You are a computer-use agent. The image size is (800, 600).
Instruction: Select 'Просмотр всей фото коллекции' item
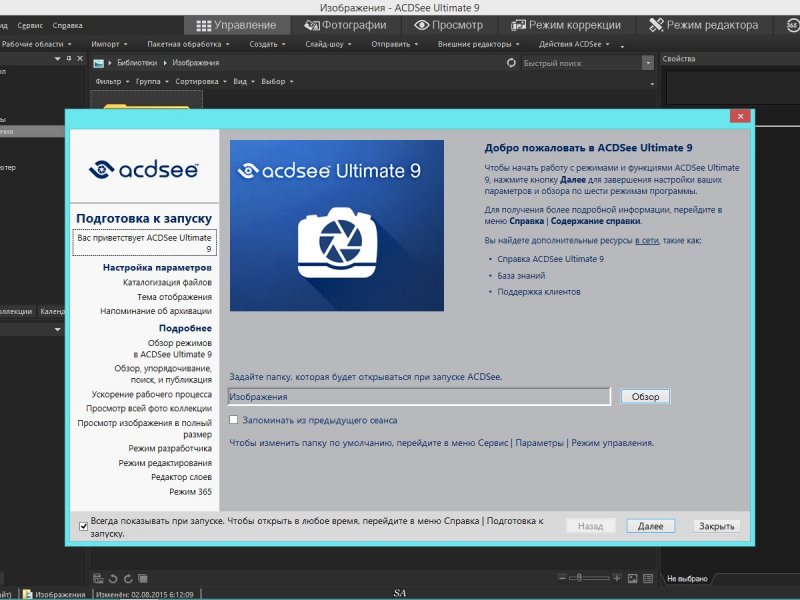[x=149, y=408]
